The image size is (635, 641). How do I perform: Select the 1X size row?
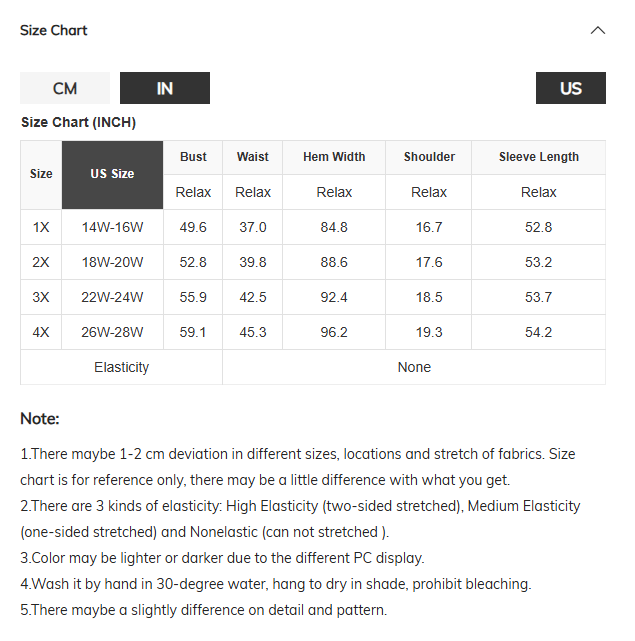(x=313, y=227)
